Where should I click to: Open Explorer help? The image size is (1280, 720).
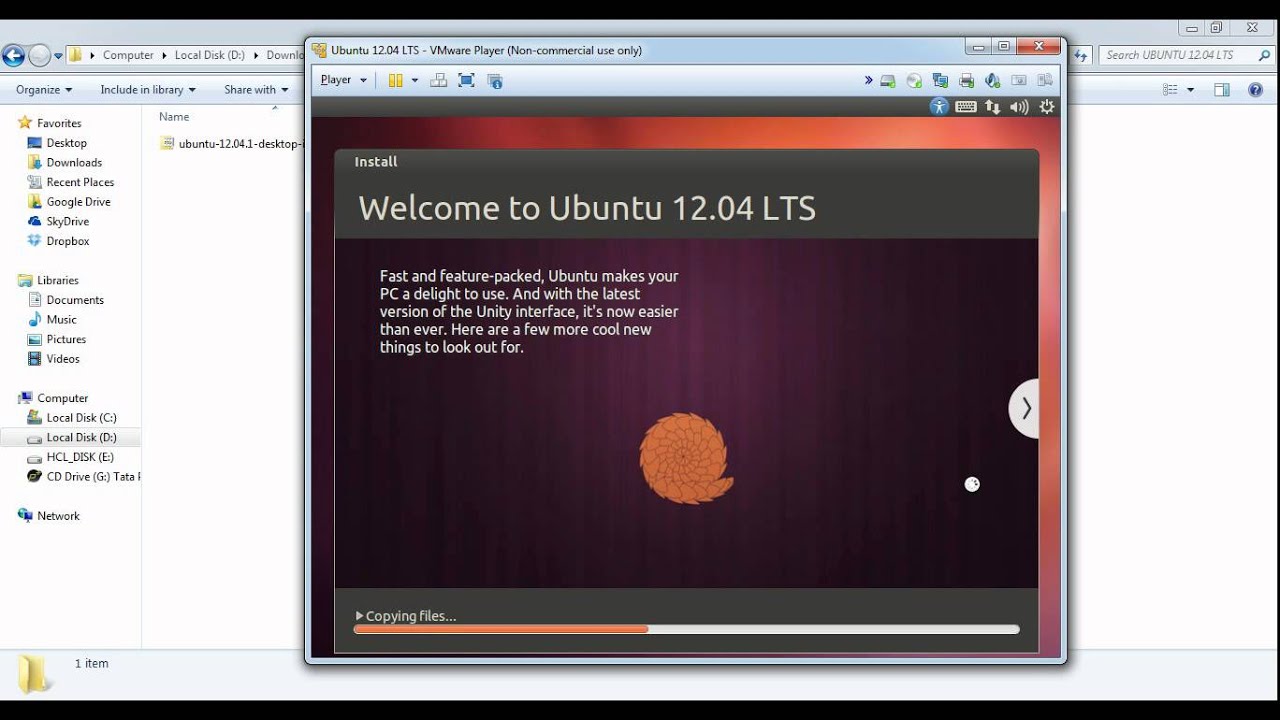pos(1256,89)
